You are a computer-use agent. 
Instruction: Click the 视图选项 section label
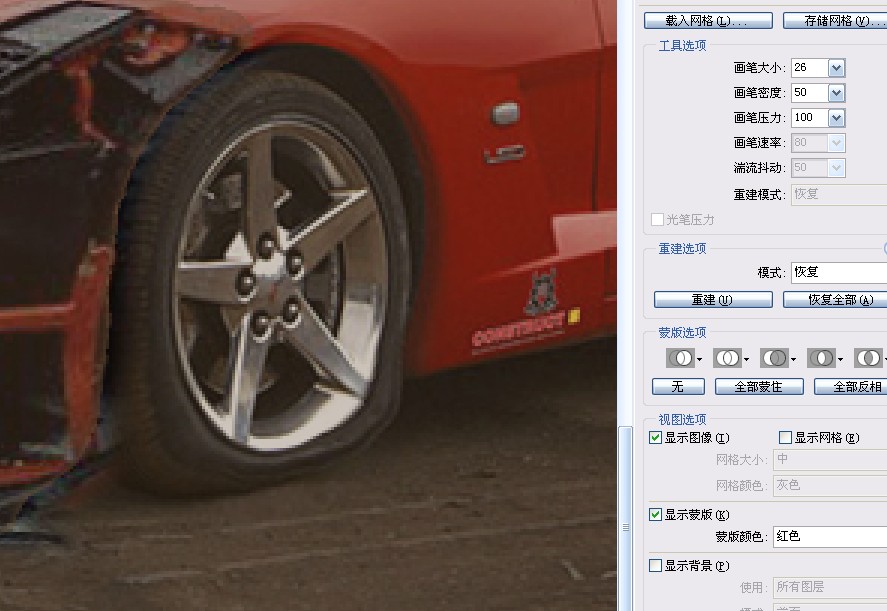[x=682, y=419]
